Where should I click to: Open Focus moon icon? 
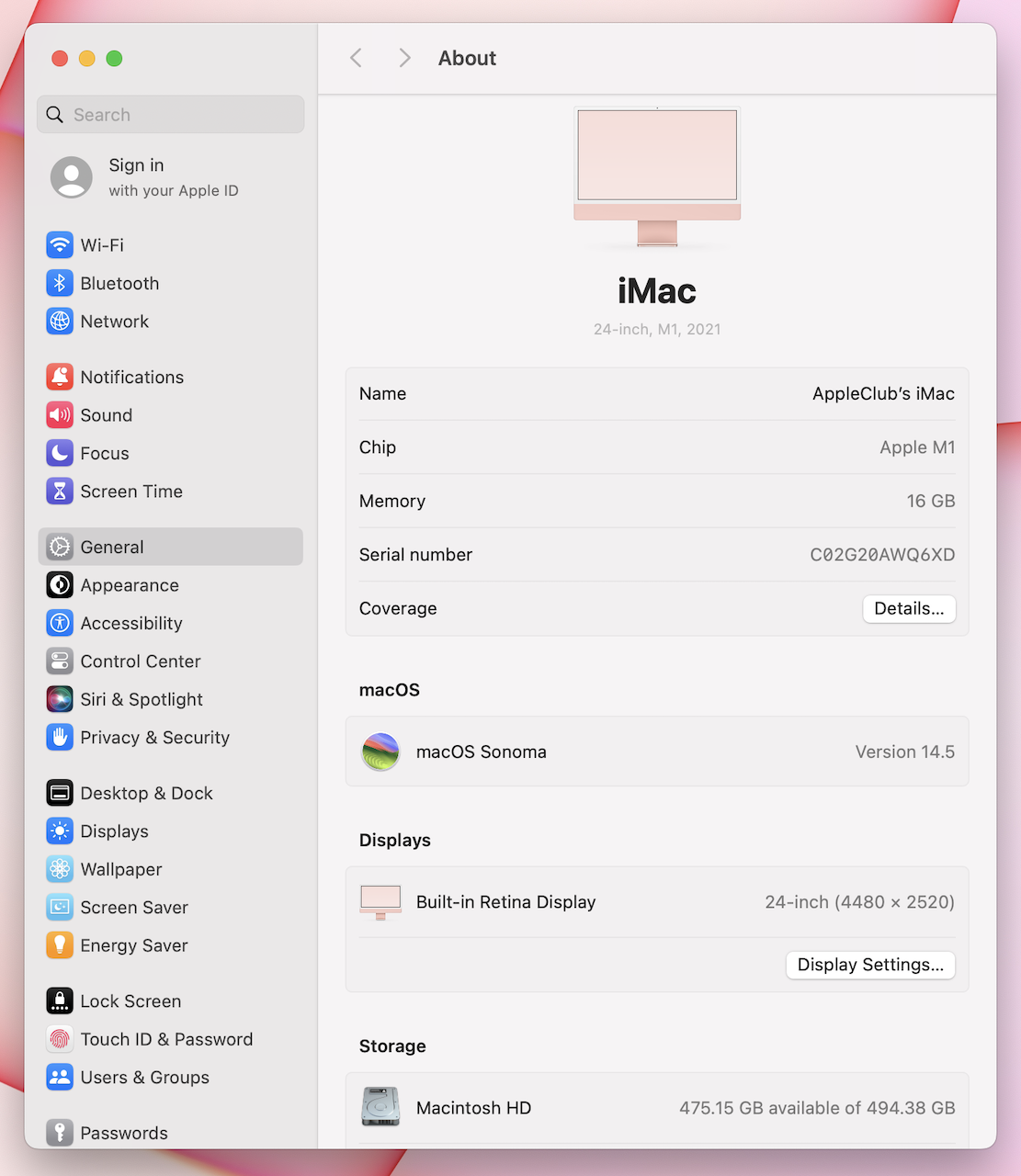click(60, 453)
